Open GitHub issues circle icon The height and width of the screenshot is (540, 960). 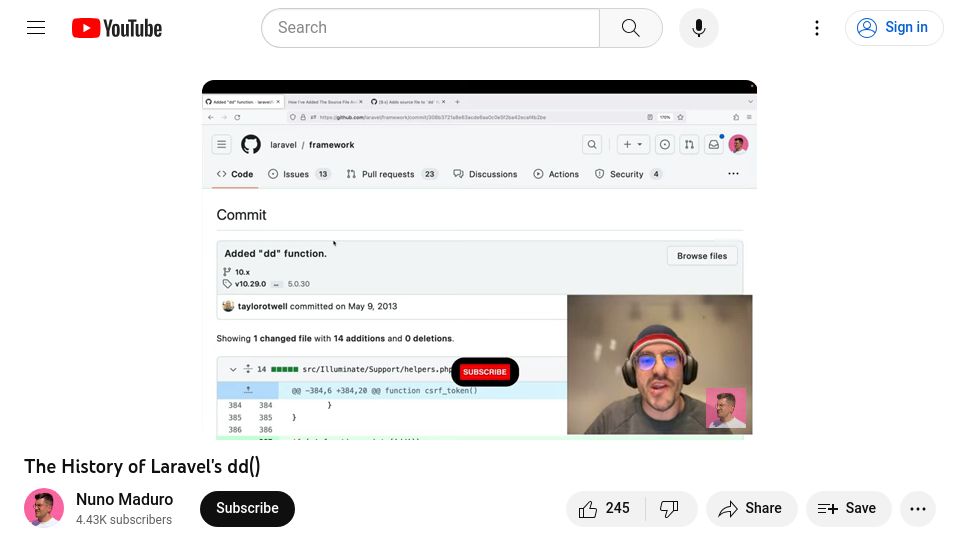pyautogui.click(x=665, y=144)
